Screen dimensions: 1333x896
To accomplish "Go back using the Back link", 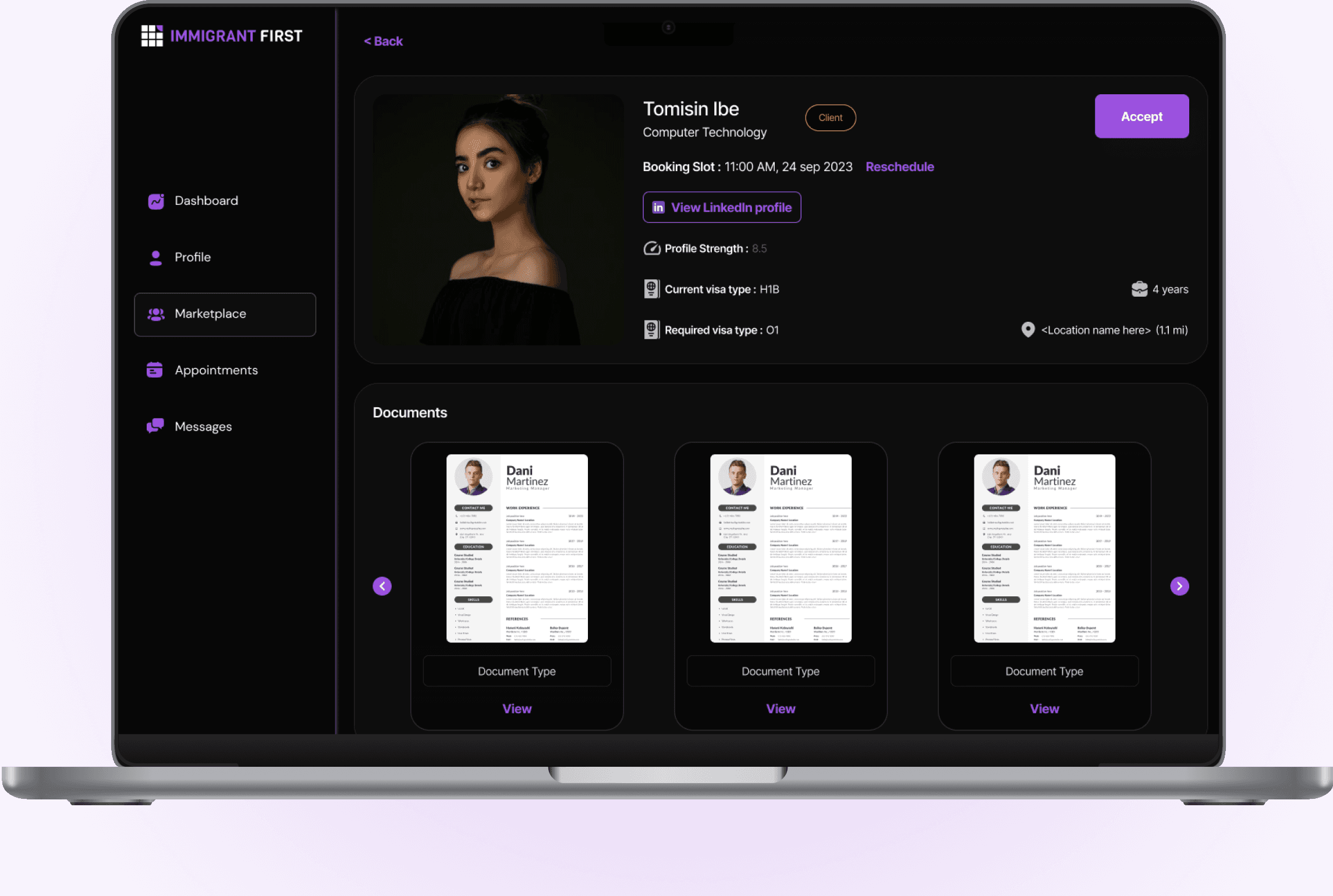I will (x=383, y=41).
